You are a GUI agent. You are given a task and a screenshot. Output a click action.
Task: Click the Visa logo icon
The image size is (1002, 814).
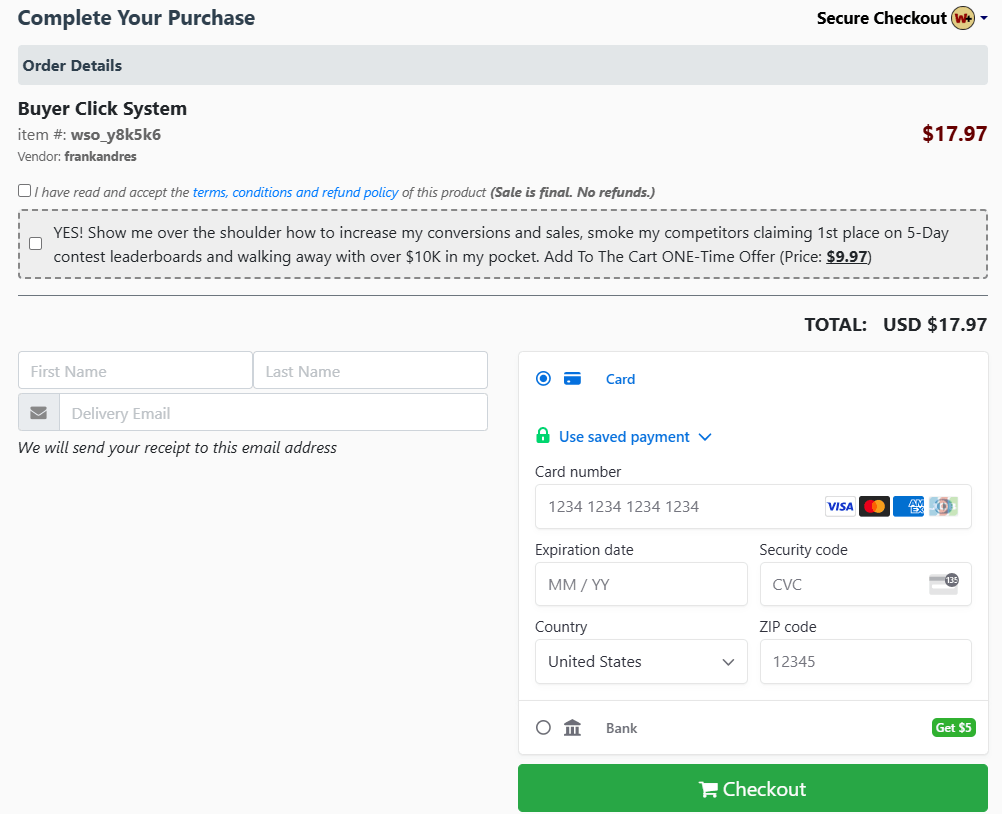(840, 507)
